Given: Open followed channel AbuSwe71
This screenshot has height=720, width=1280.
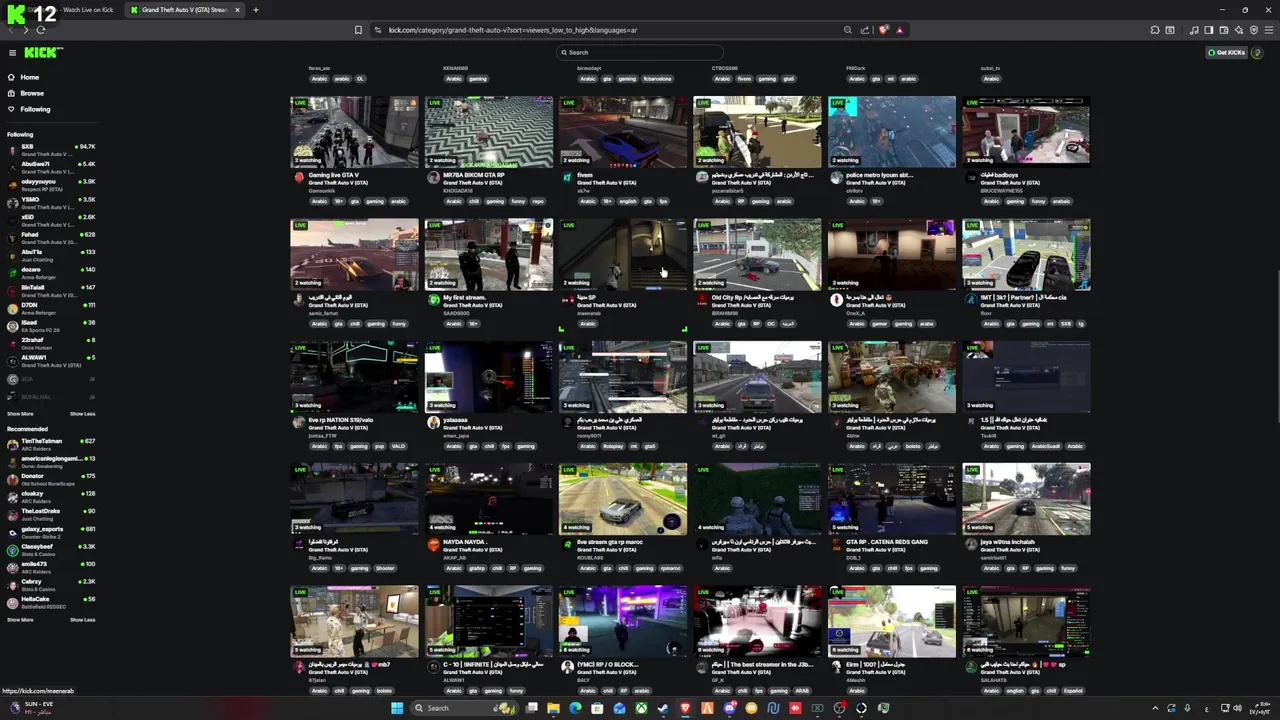Looking at the screenshot, I should click(x=50, y=167).
